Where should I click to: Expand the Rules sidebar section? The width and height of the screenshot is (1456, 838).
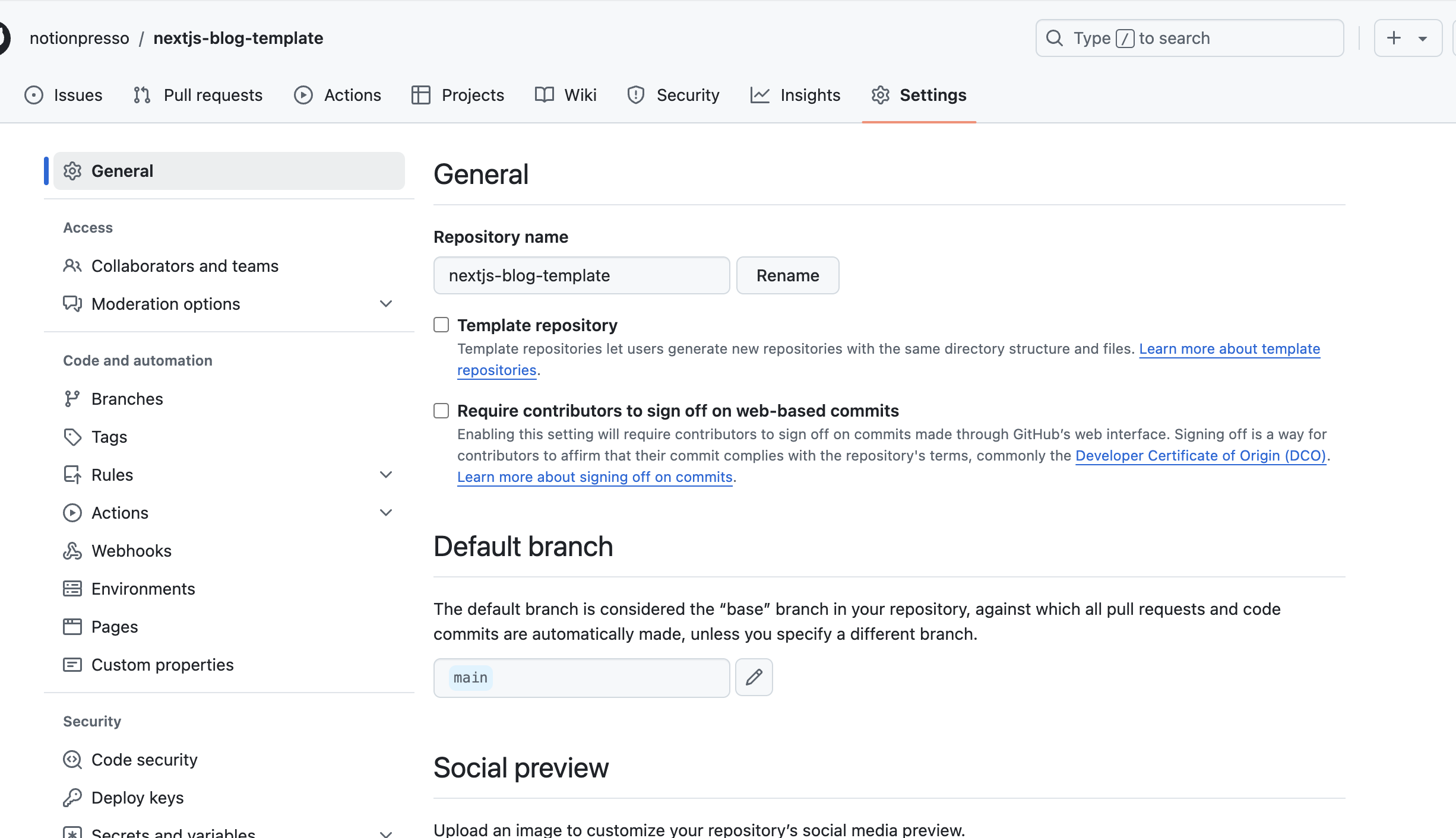pos(386,475)
